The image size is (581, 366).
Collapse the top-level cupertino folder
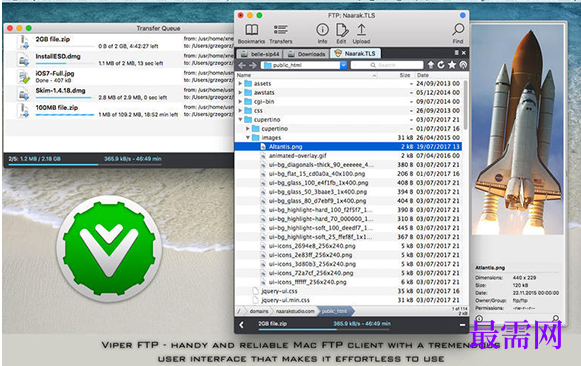[240, 120]
